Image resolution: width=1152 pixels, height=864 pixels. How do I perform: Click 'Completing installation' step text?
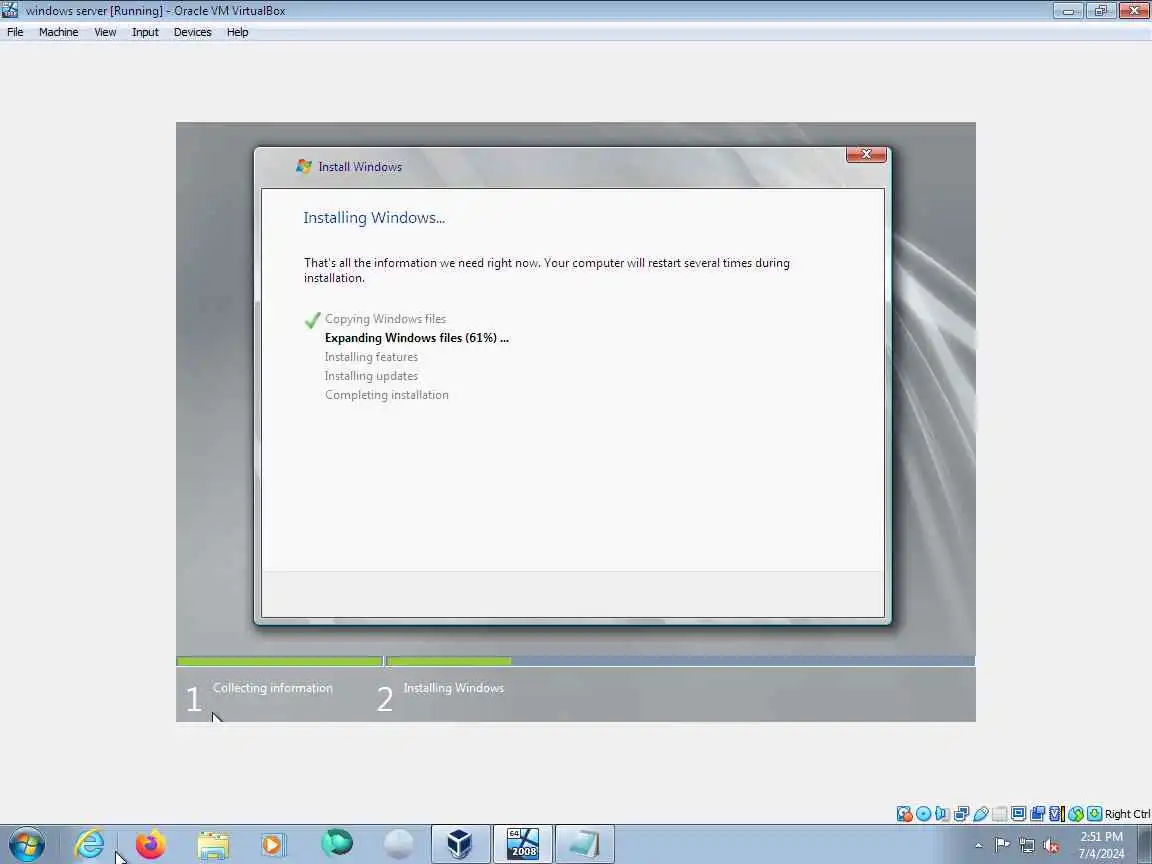pos(386,395)
